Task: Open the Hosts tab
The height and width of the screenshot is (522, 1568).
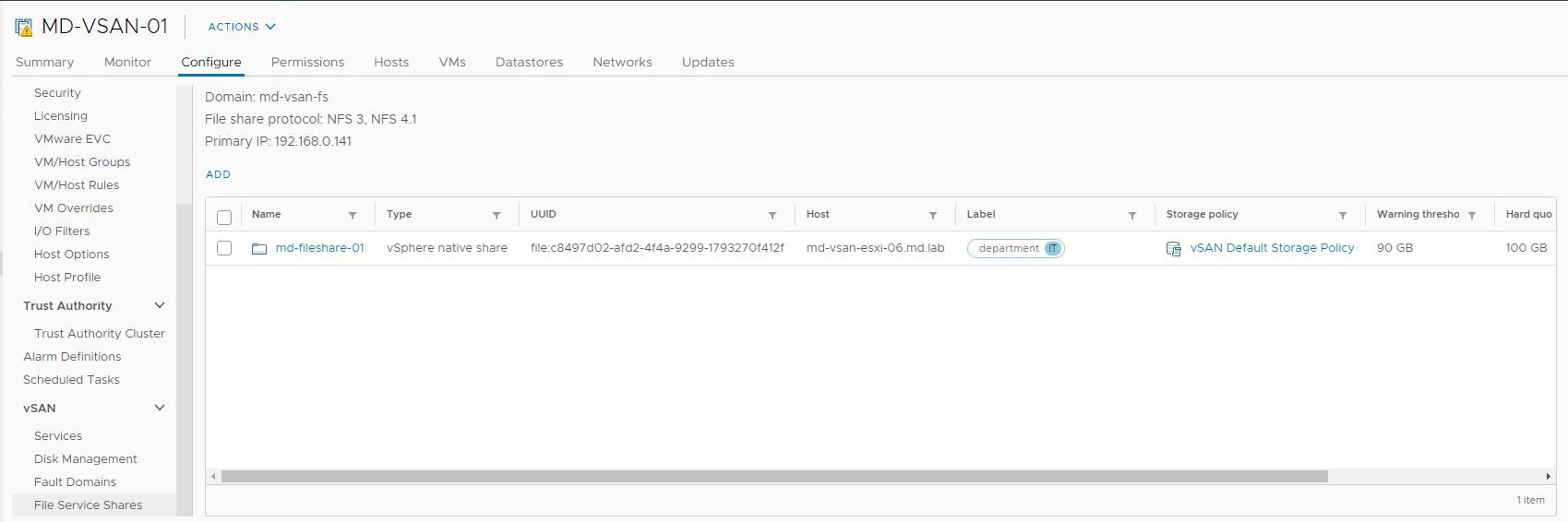Action: [x=391, y=62]
